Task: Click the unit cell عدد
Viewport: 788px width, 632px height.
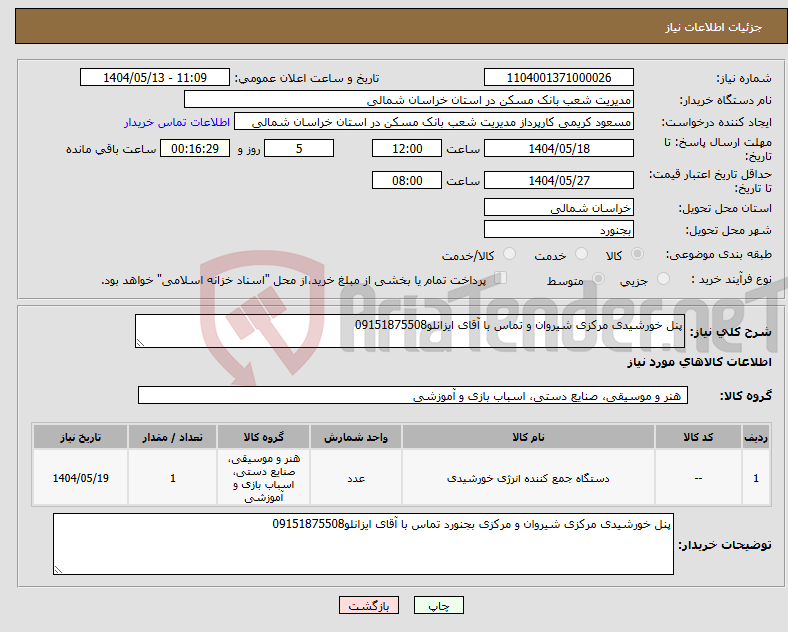Action: point(356,478)
